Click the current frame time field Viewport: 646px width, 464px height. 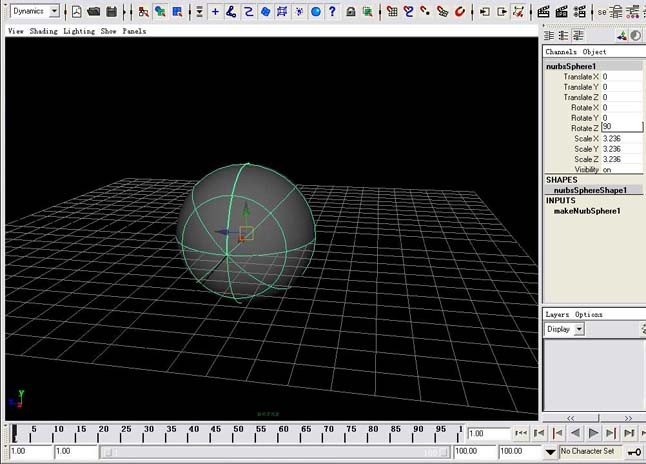pyautogui.click(x=489, y=434)
